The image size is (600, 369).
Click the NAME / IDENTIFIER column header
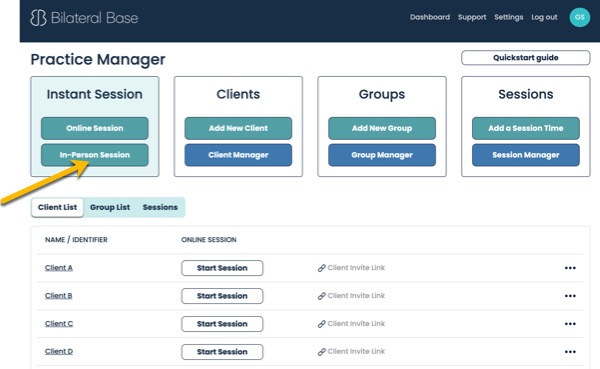(76, 240)
